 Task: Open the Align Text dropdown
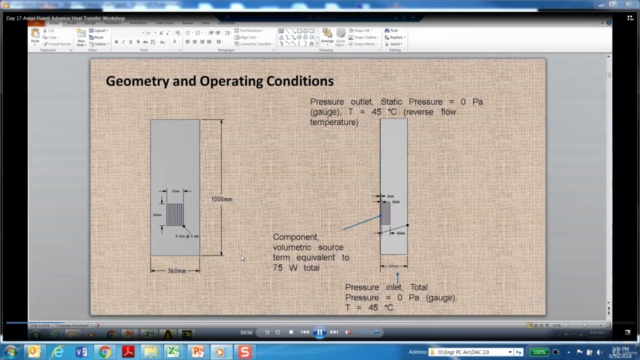[247, 37]
